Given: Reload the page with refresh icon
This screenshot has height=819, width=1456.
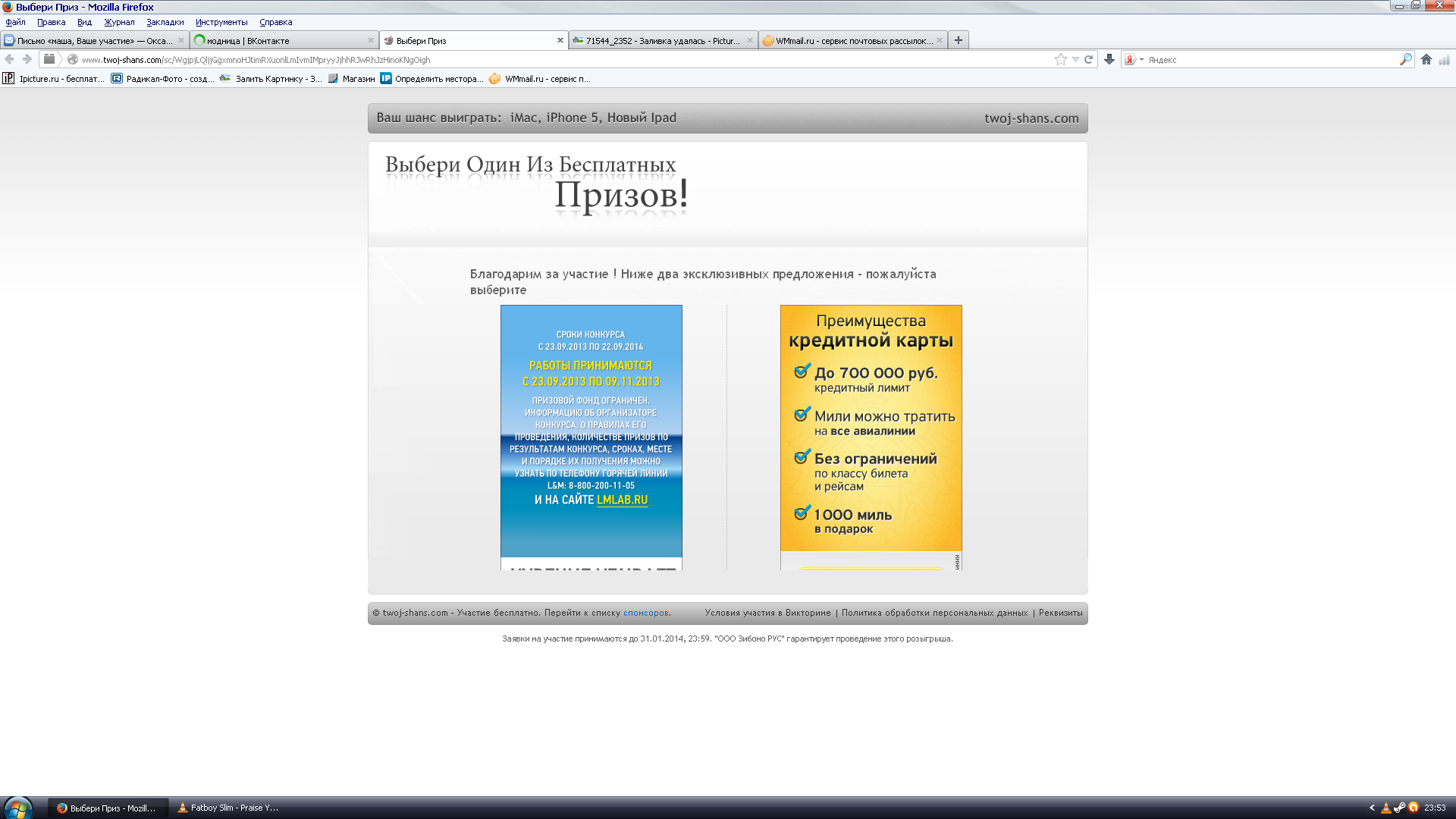Looking at the screenshot, I should [x=1088, y=59].
